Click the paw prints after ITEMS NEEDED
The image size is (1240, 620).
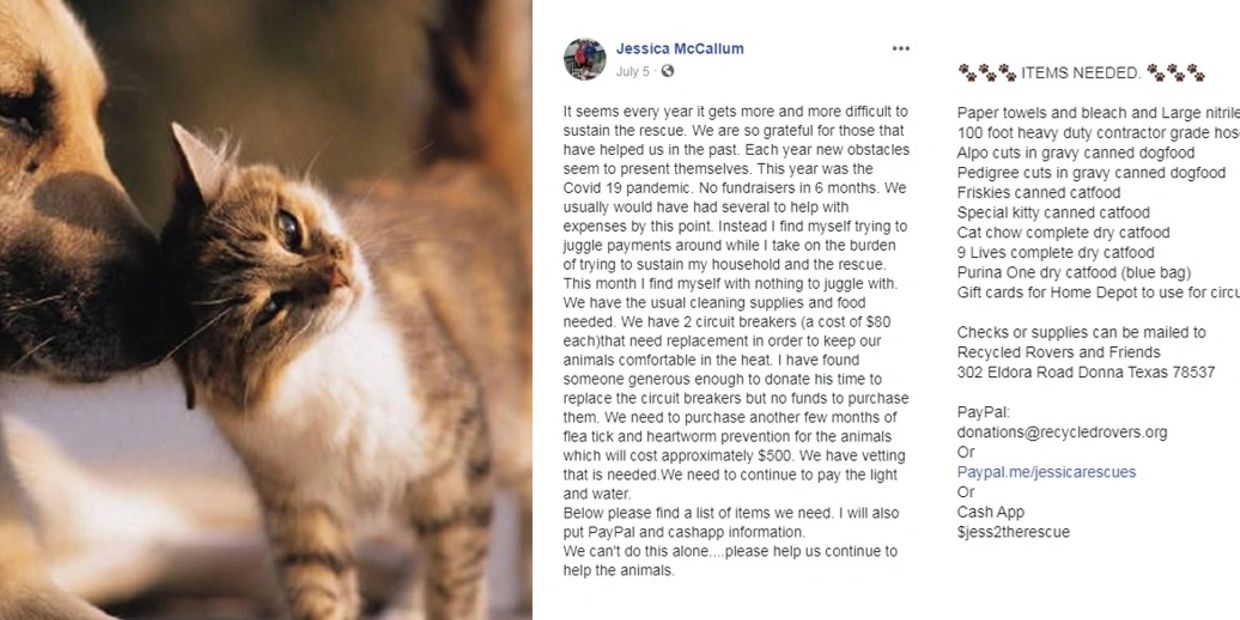pyautogui.click(x=1175, y=73)
